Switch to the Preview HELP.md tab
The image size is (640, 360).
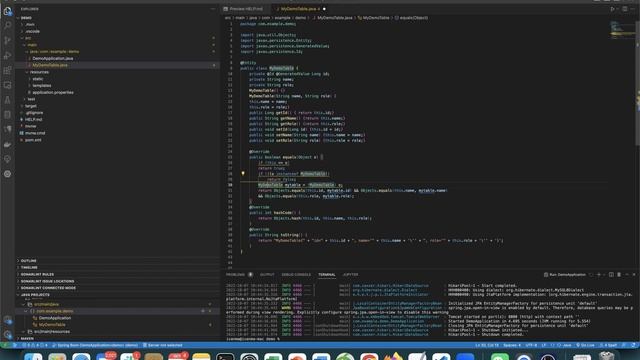[x=245, y=9]
